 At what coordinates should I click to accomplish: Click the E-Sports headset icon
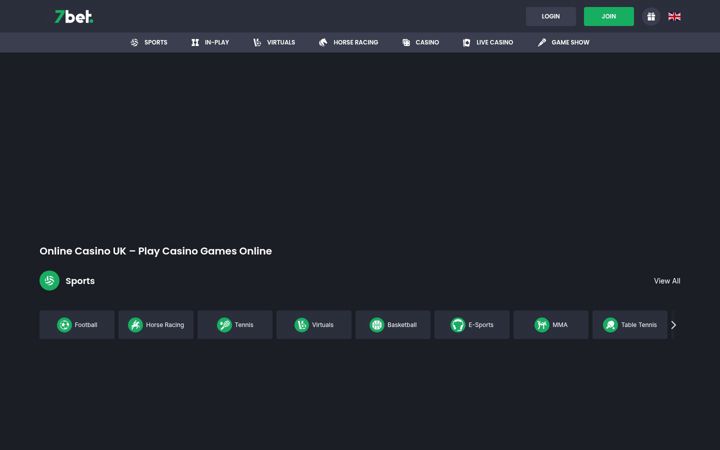(x=458, y=325)
